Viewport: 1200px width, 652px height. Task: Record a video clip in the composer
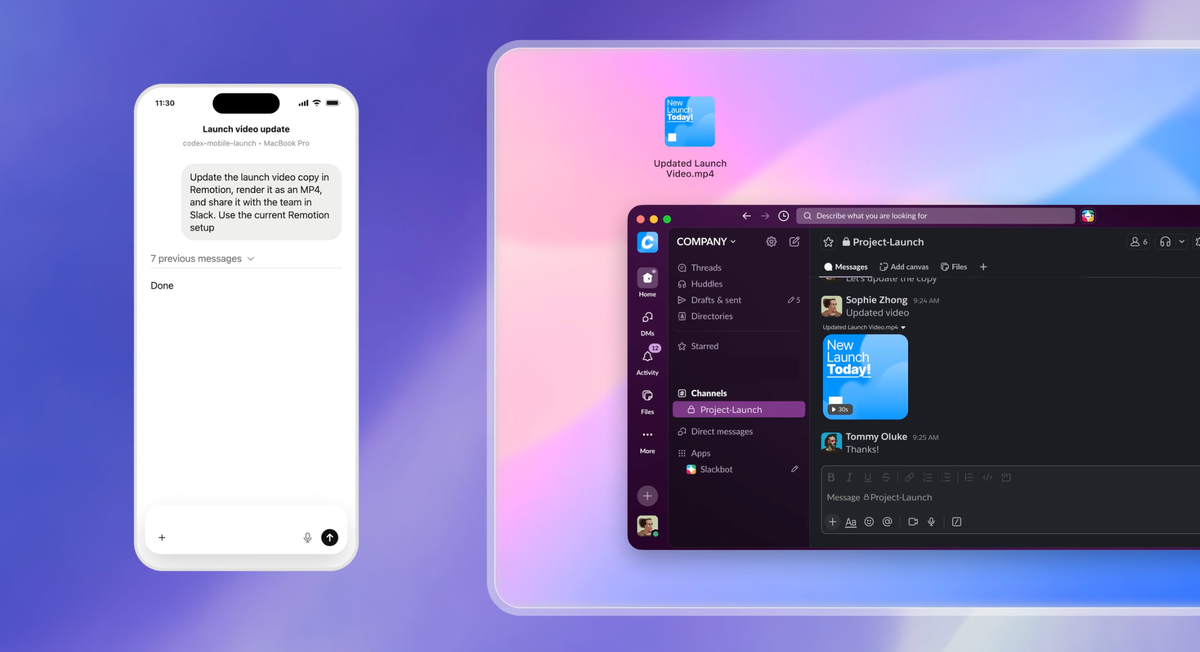click(x=913, y=522)
